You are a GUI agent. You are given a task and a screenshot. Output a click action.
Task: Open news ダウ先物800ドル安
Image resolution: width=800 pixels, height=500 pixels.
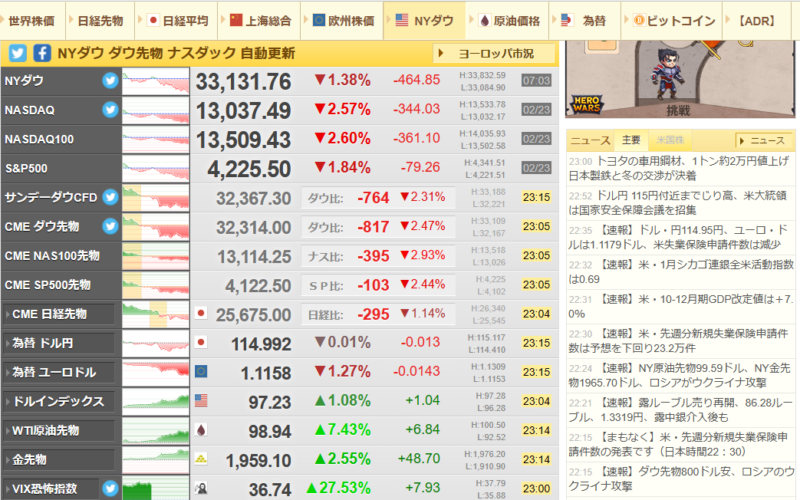tap(680, 479)
